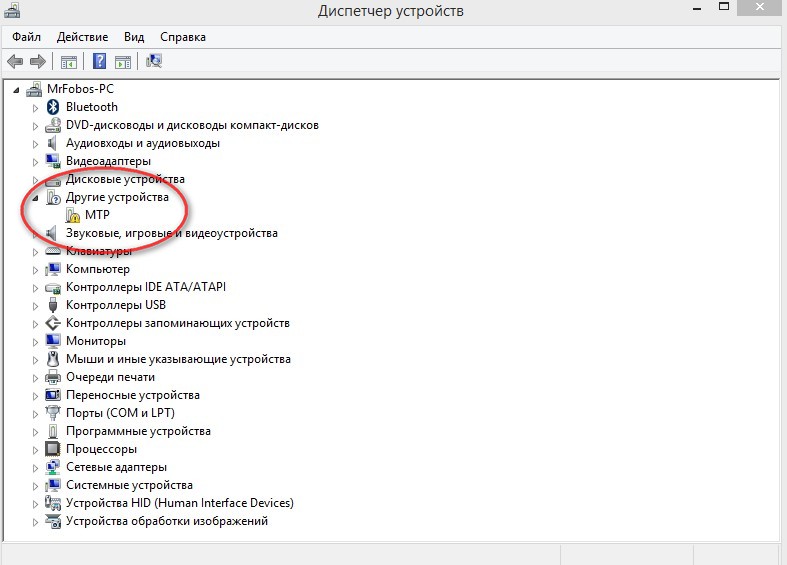Select the Порты (COM и LPT) label
Viewport: 787px width, 565px height.
(x=120, y=413)
